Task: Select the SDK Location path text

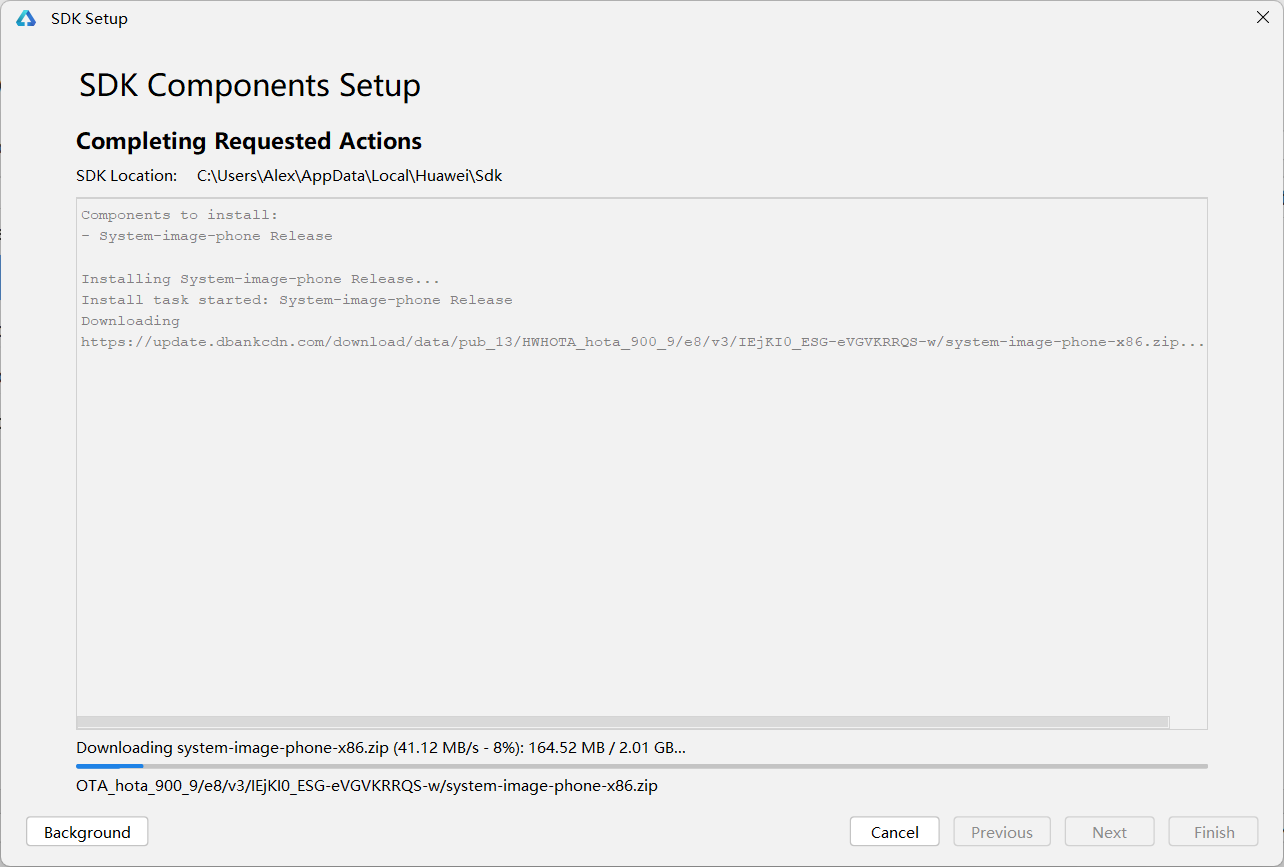Action: [x=349, y=175]
